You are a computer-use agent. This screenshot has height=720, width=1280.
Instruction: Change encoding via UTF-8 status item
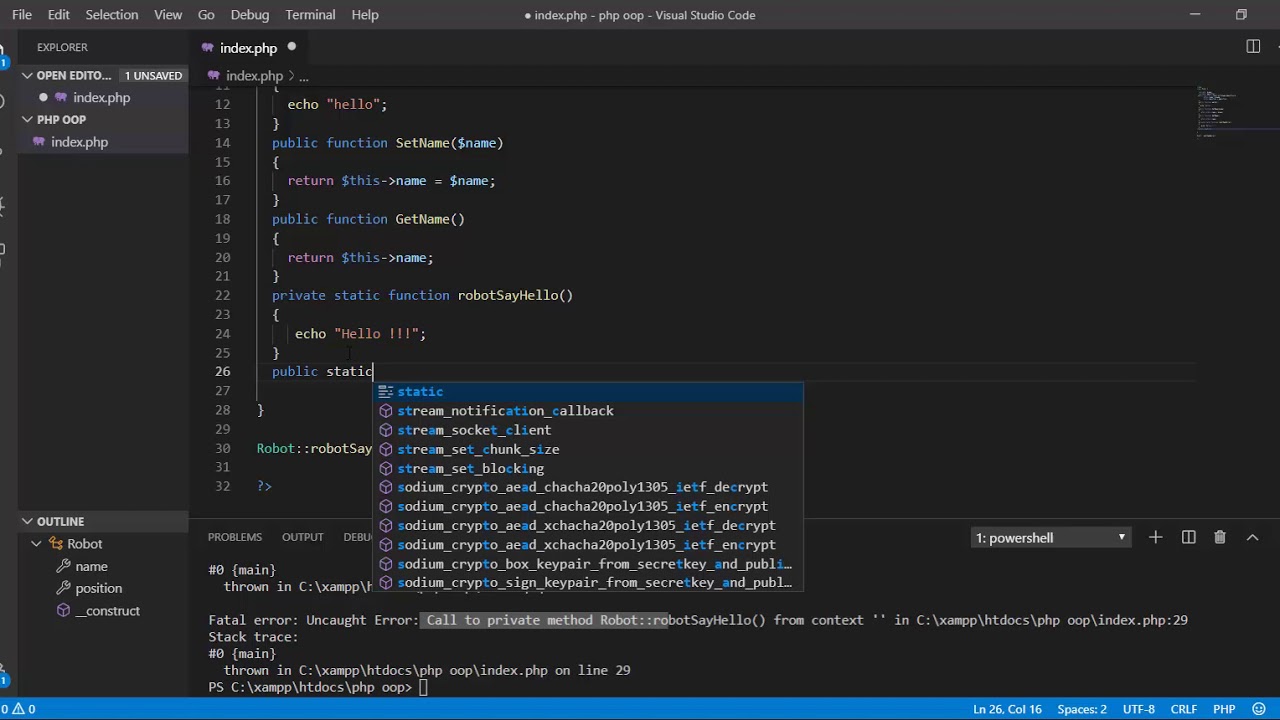click(1138, 709)
